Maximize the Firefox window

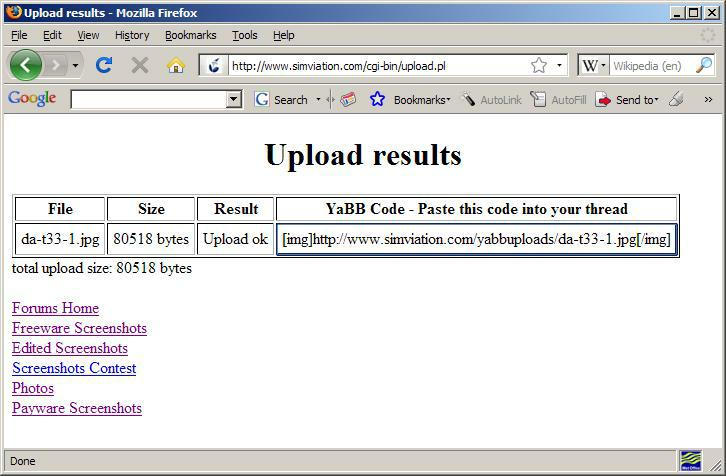tap(694, 13)
